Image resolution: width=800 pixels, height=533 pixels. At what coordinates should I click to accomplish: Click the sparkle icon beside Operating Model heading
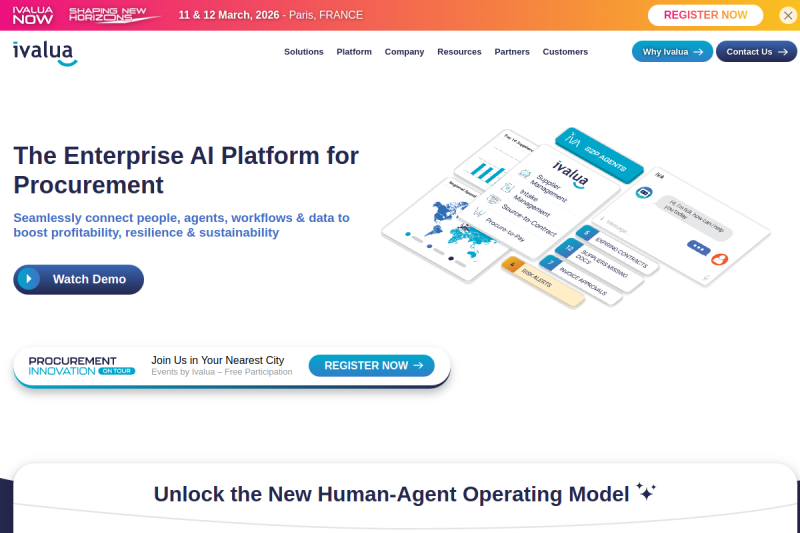coord(645,492)
